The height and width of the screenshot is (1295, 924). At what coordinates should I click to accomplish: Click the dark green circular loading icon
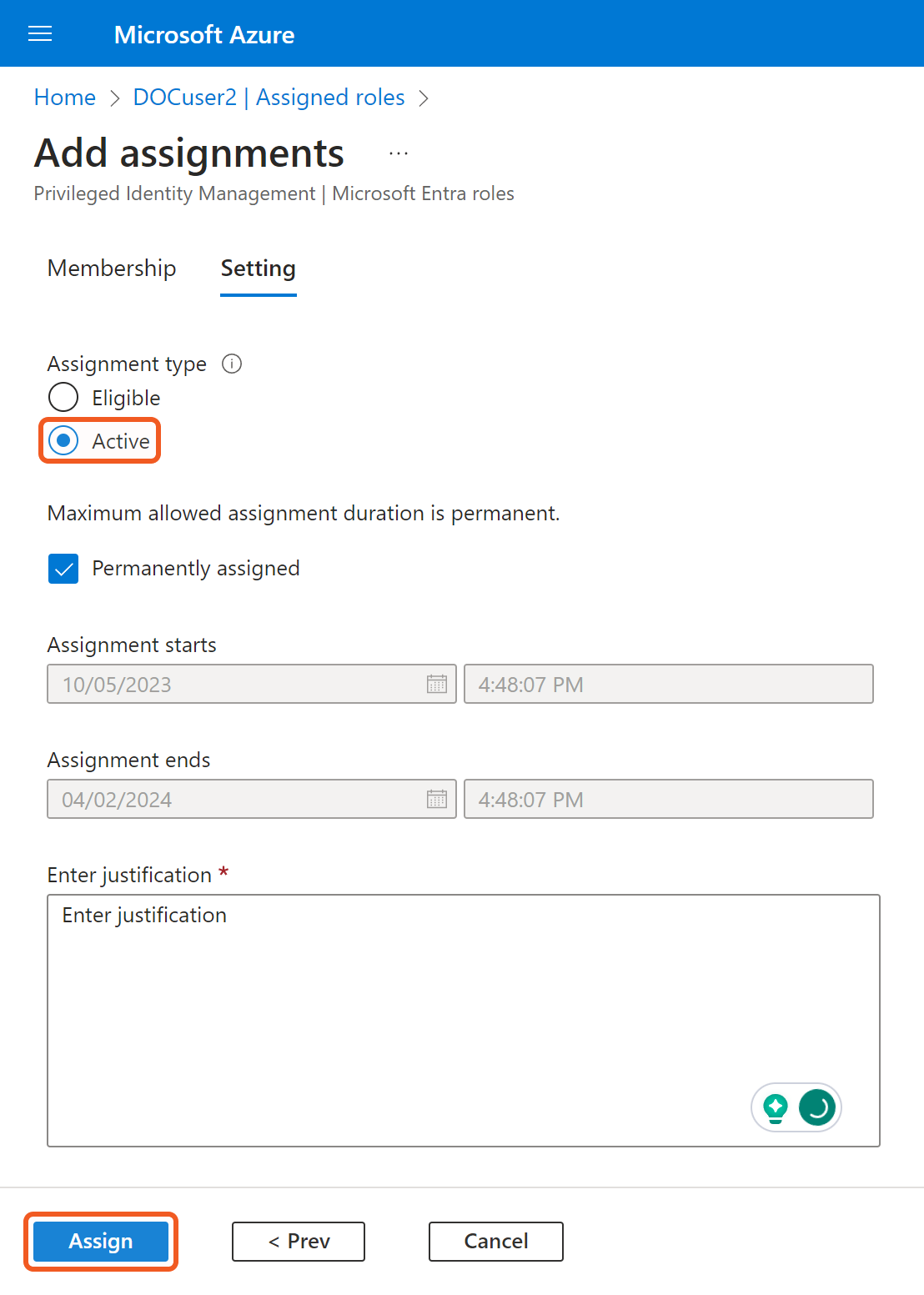pyautogui.click(x=817, y=1107)
